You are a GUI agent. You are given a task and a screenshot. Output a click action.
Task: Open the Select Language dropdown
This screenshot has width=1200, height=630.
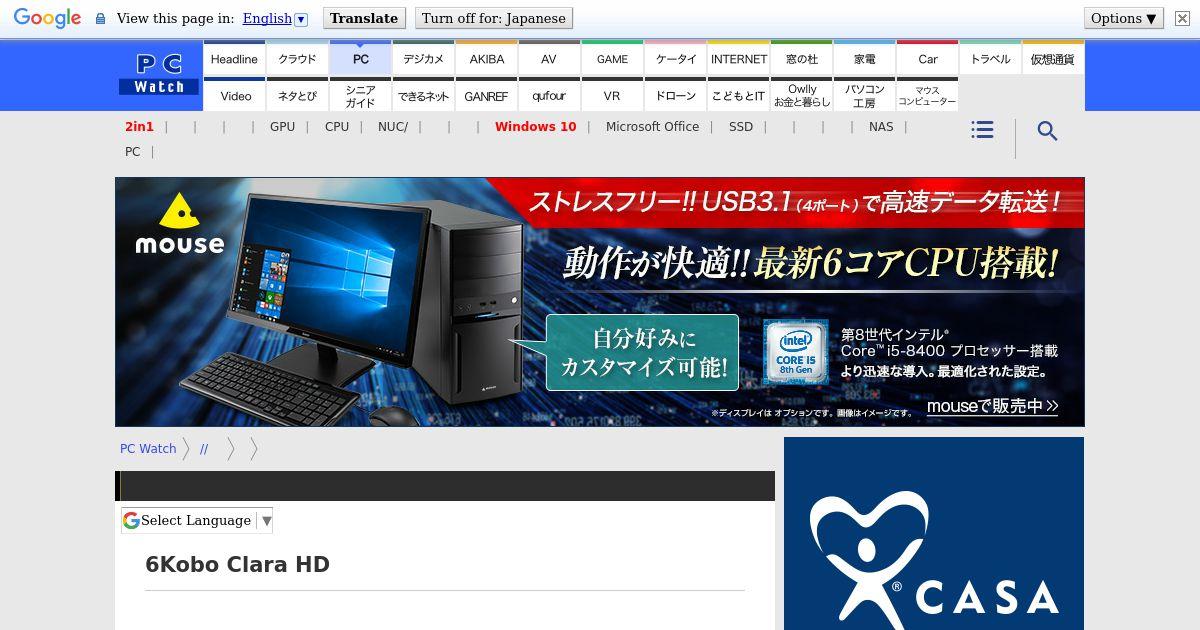[197, 520]
